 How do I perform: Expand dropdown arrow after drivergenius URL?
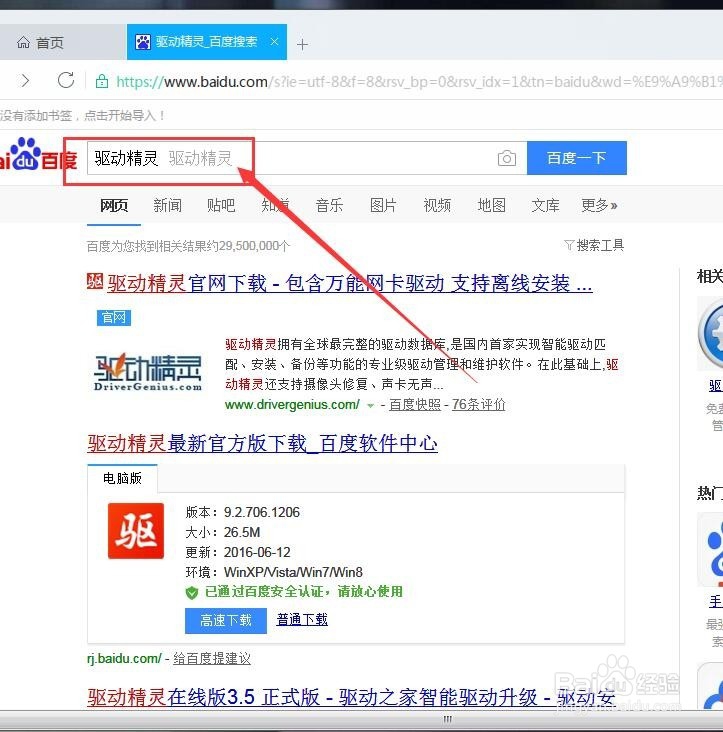pos(371,406)
